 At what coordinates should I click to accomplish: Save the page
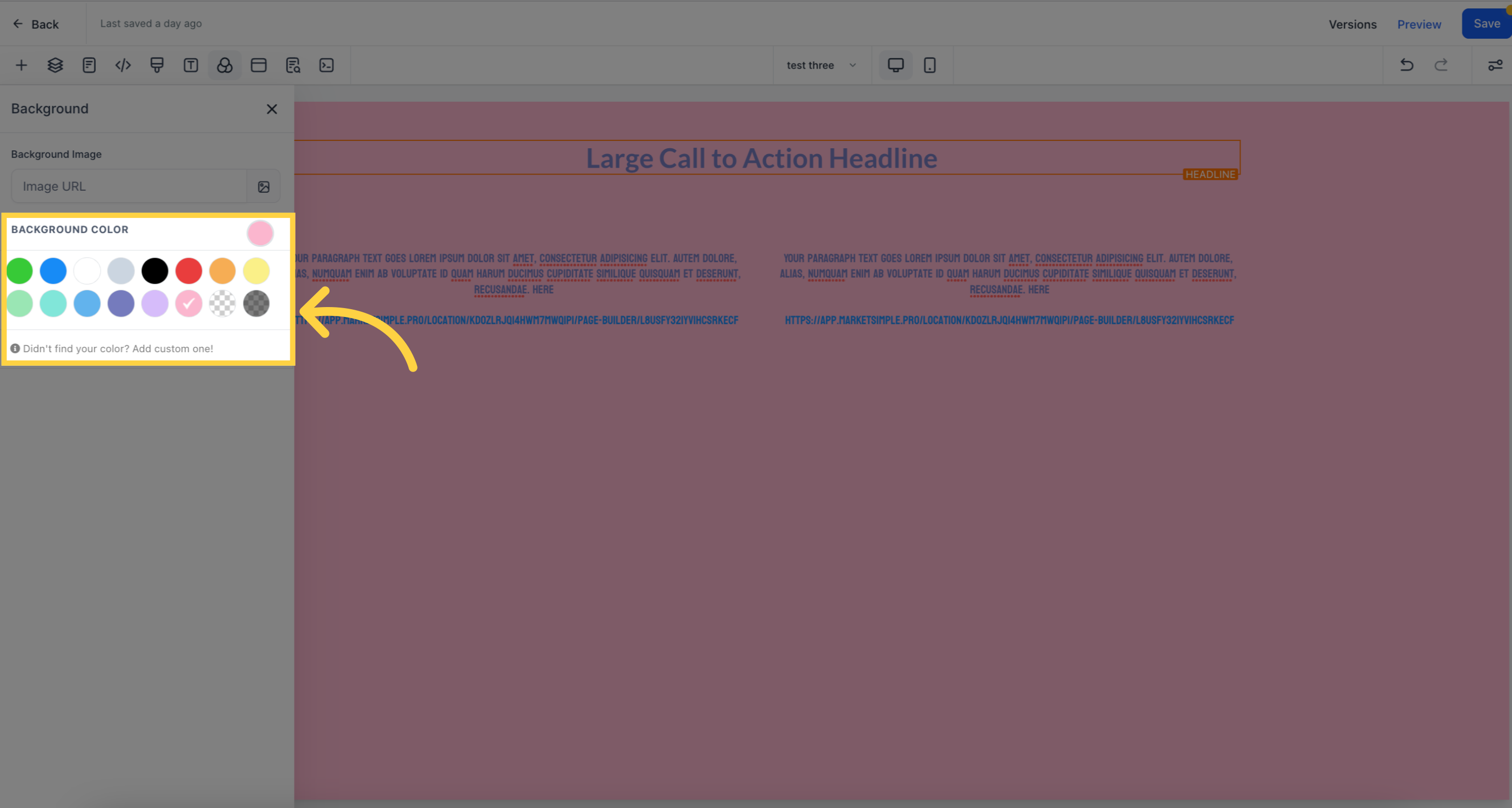[1486, 24]
